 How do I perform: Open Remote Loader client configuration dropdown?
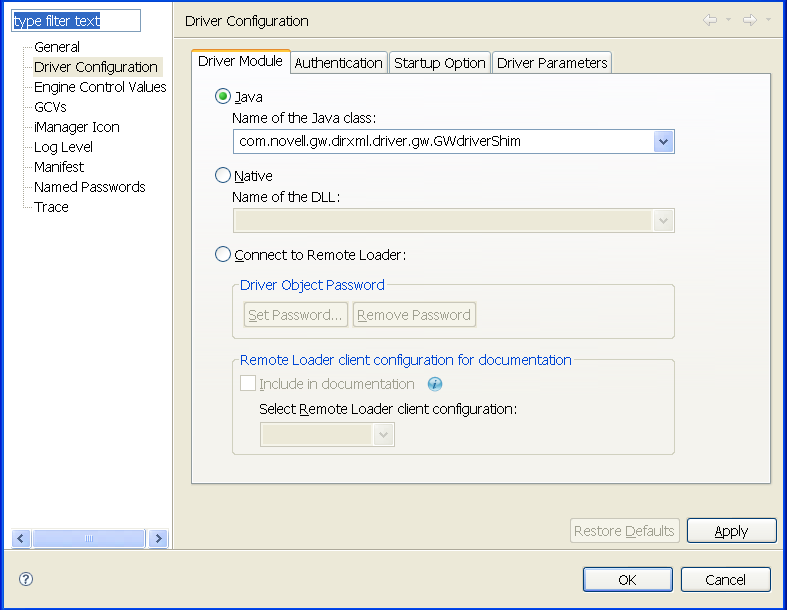(383, 434)
